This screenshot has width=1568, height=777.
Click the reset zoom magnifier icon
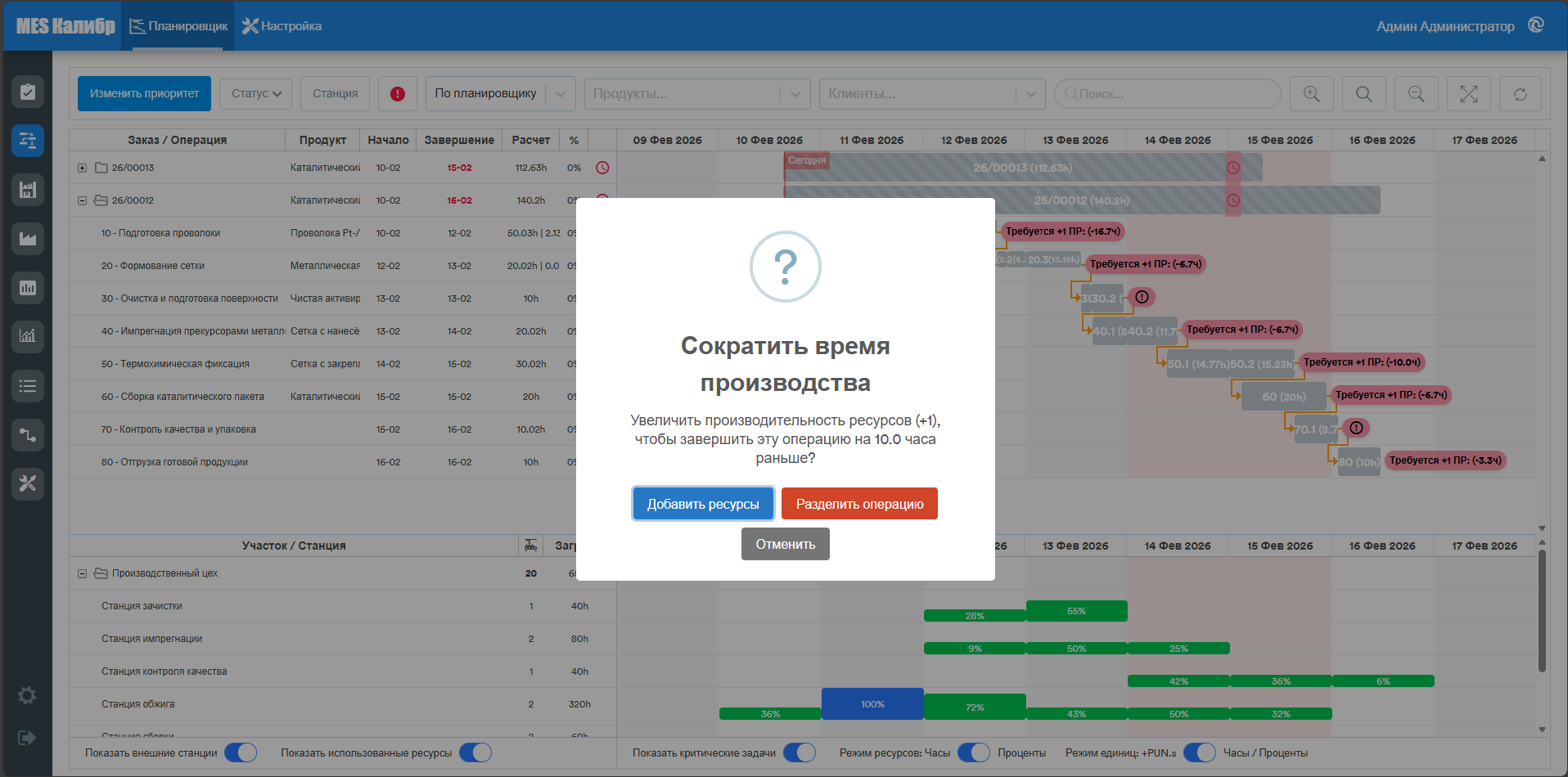1364,94
